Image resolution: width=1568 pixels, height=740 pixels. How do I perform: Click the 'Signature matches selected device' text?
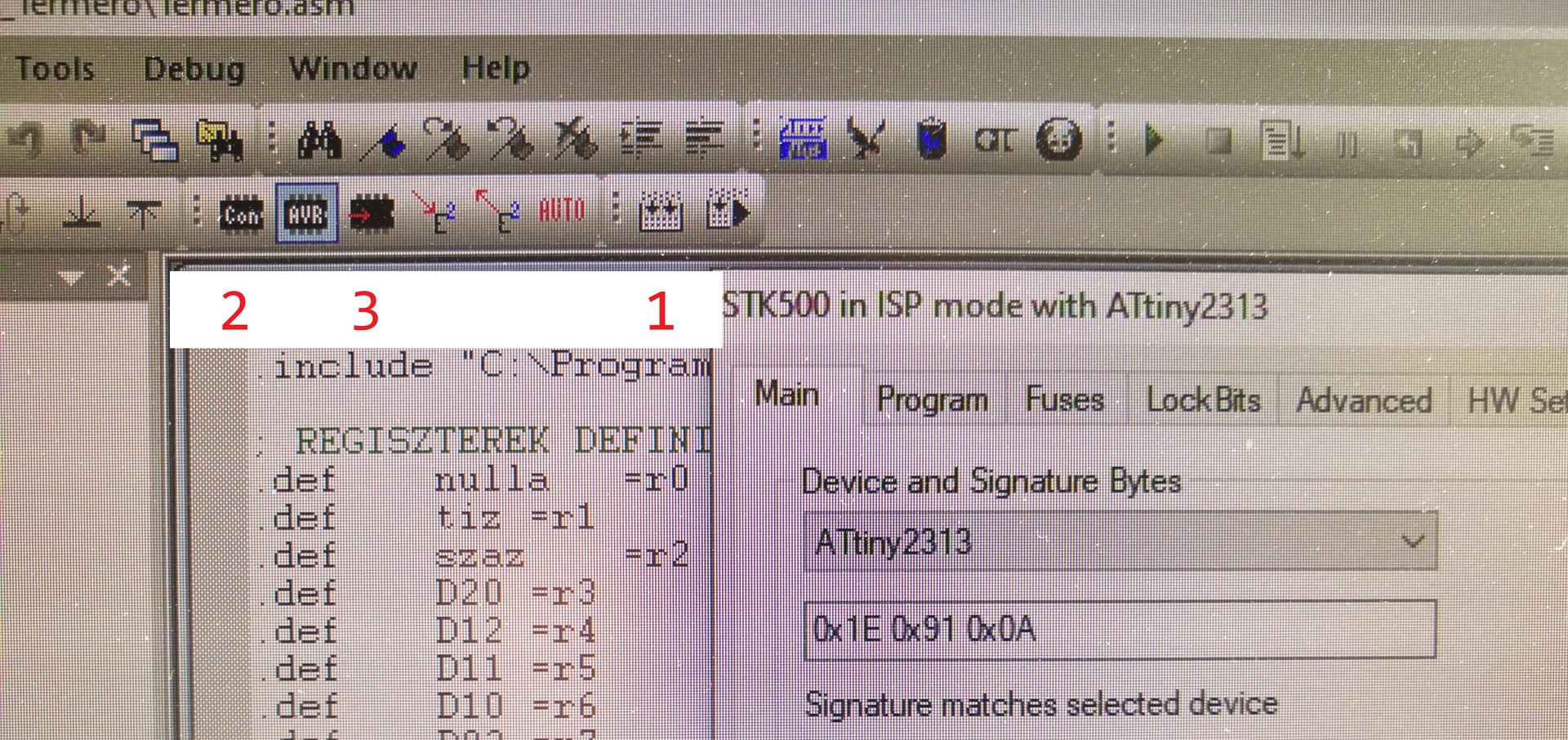1041,703
